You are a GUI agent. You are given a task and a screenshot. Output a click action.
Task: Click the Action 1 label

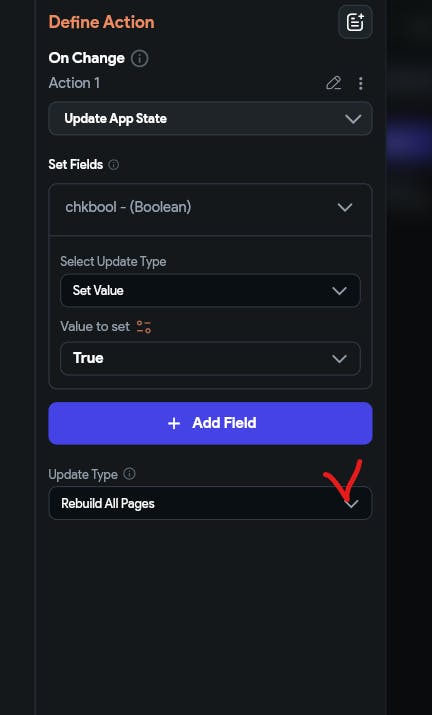(74, 83)
